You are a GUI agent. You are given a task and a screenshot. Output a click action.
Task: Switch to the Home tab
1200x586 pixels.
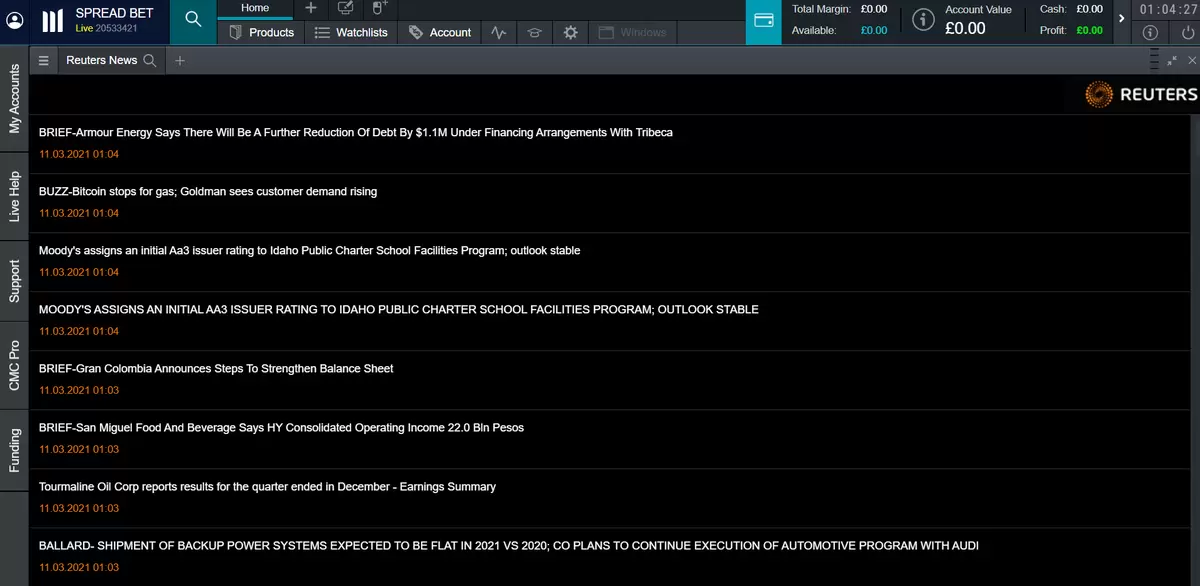click(254, 7)
